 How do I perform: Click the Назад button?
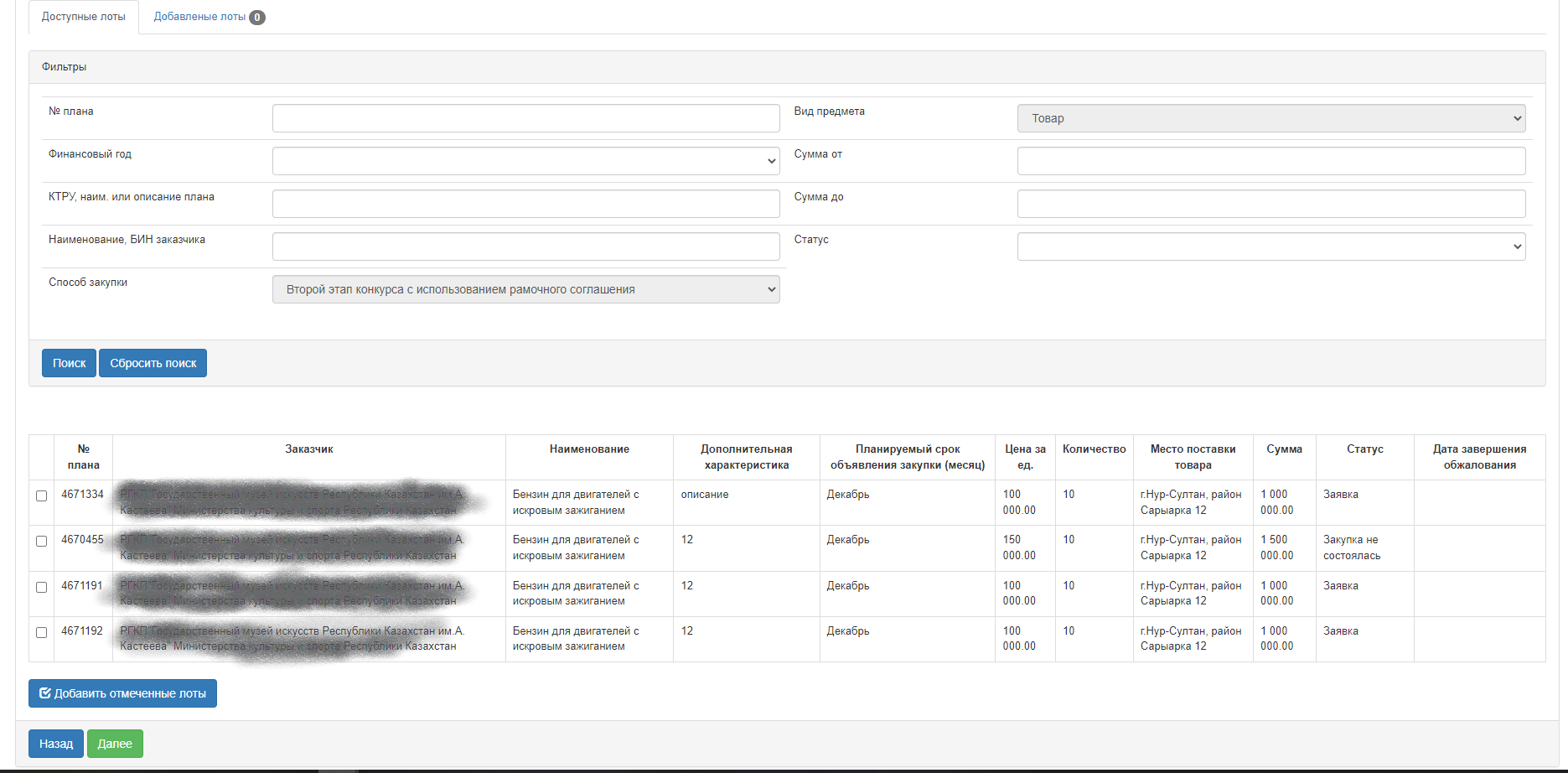point(56,744)
